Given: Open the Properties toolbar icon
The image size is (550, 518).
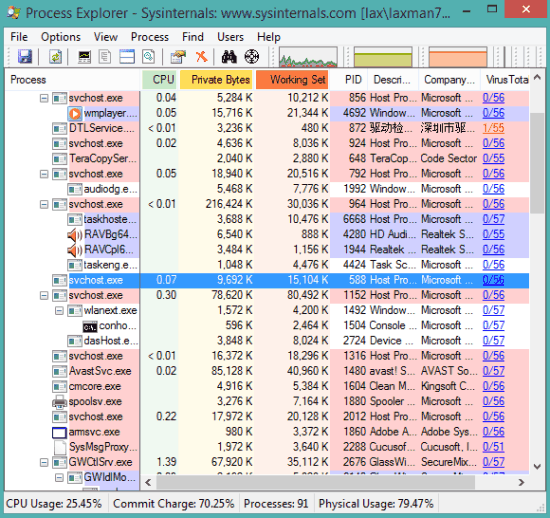Looking at the screenshot, I should [x=178, y=56].
